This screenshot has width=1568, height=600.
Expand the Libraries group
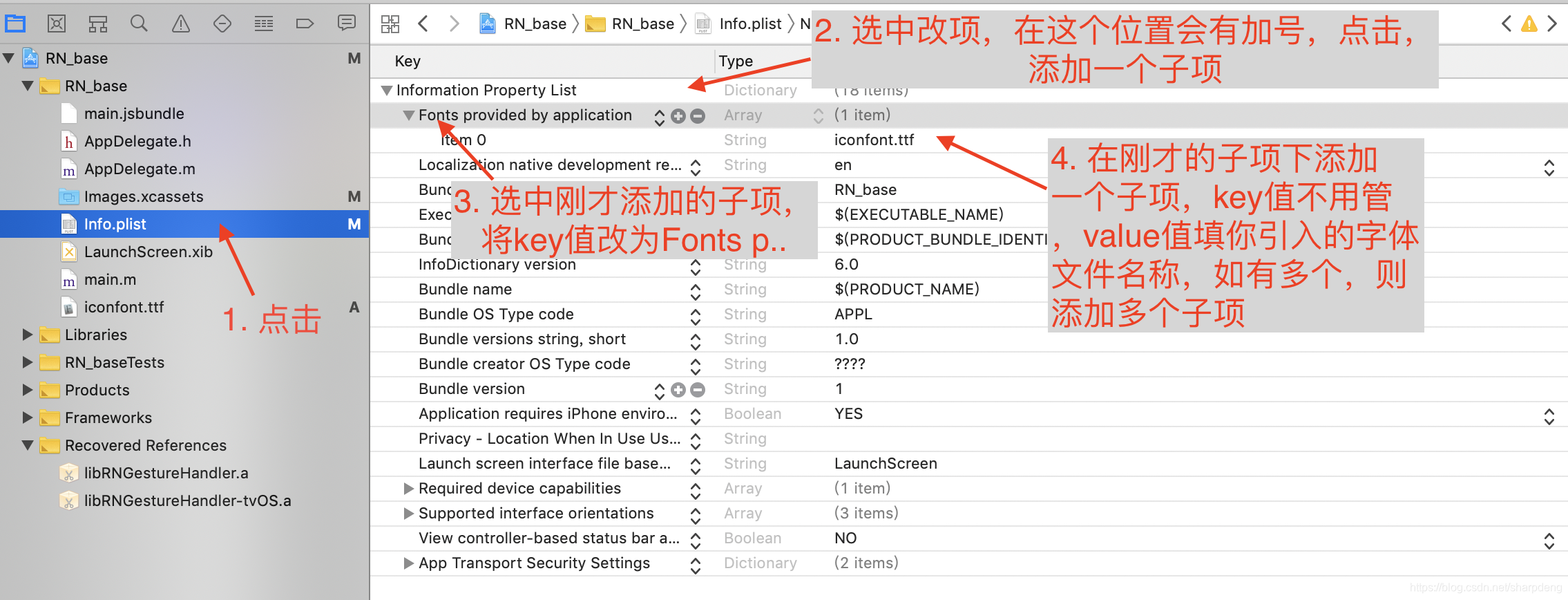pos(28,335)
